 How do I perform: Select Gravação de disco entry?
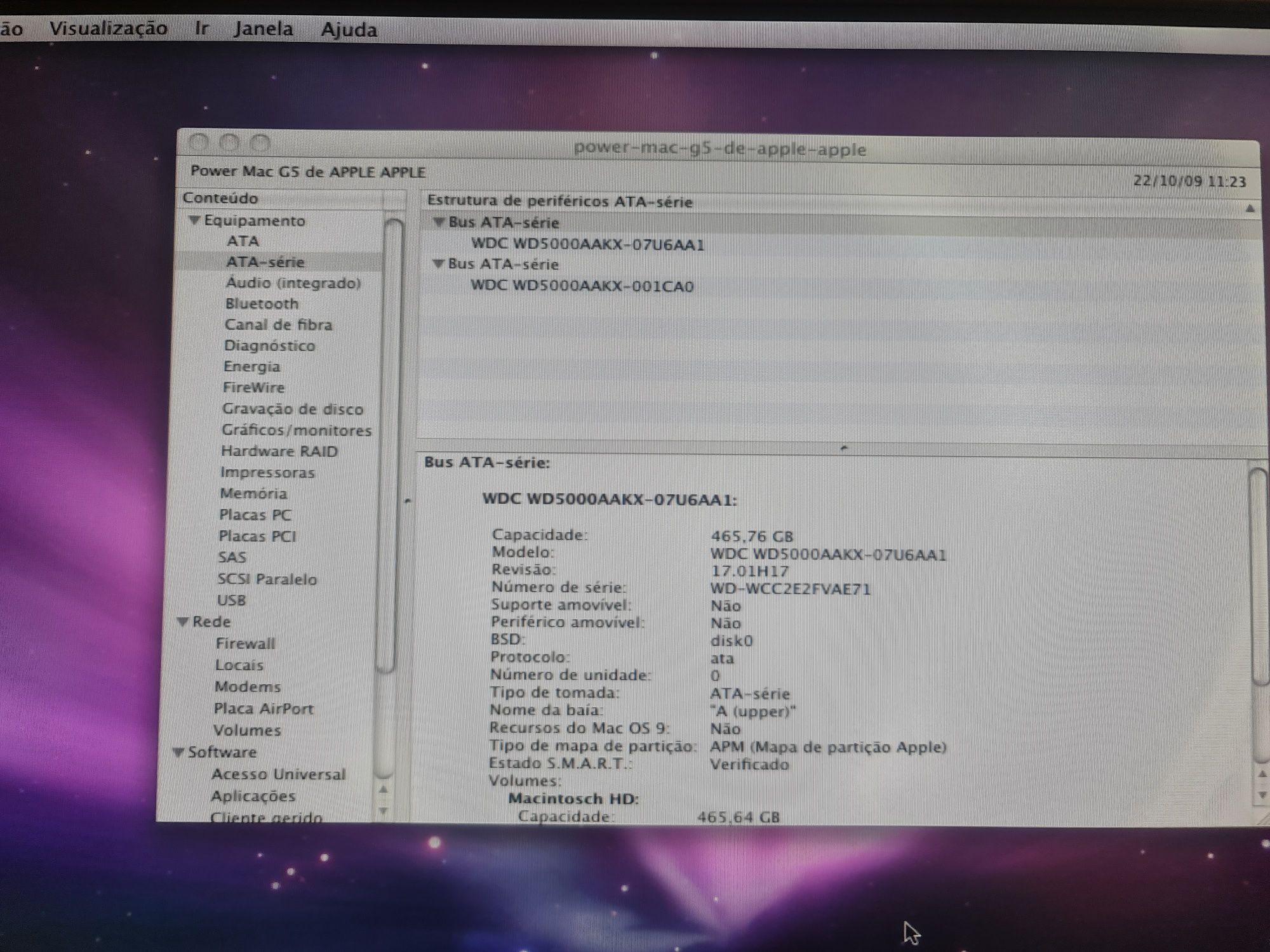pyautogui.click(x=293, y=409)
